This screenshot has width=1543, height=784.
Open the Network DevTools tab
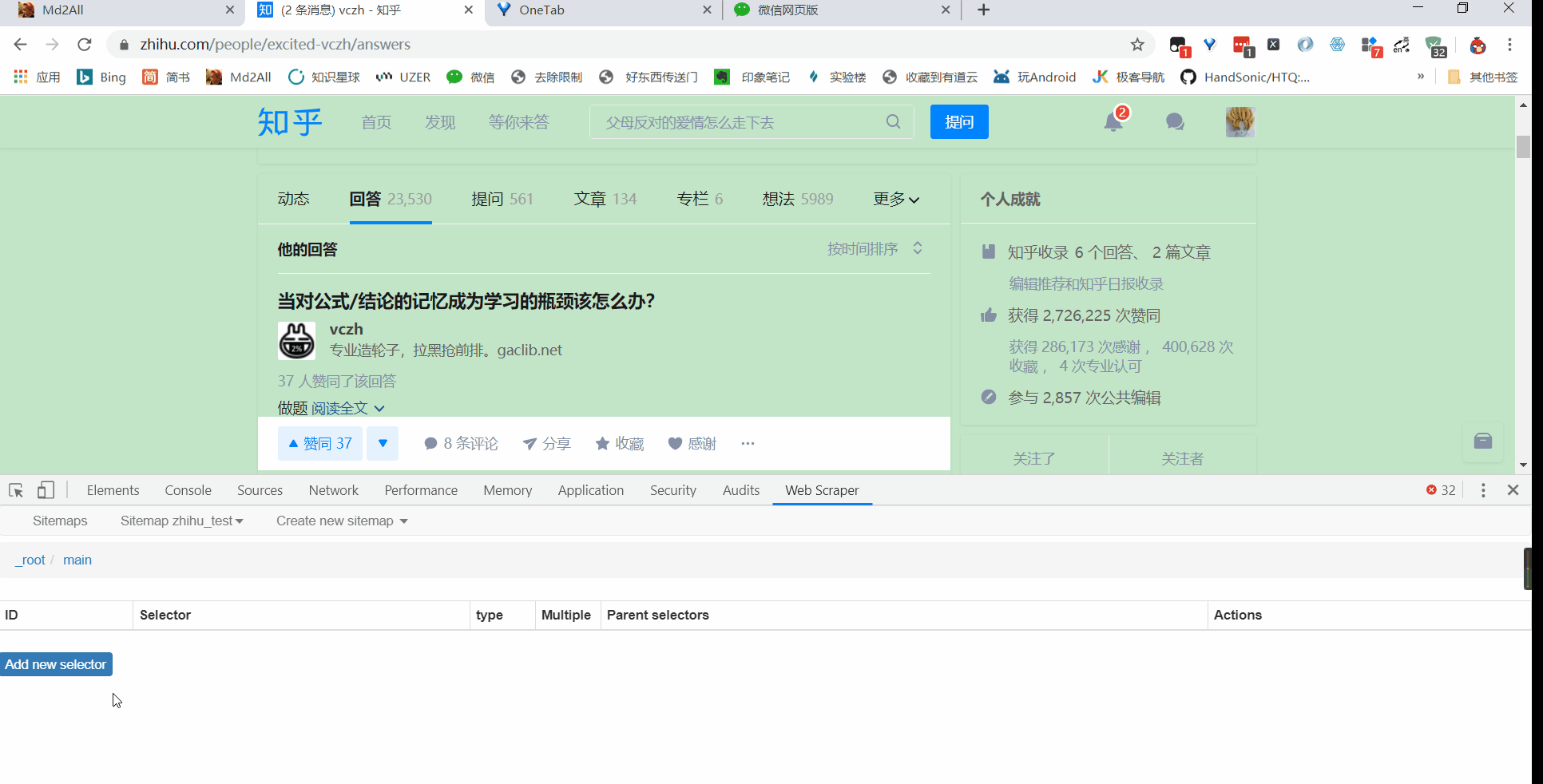[334, 490]
